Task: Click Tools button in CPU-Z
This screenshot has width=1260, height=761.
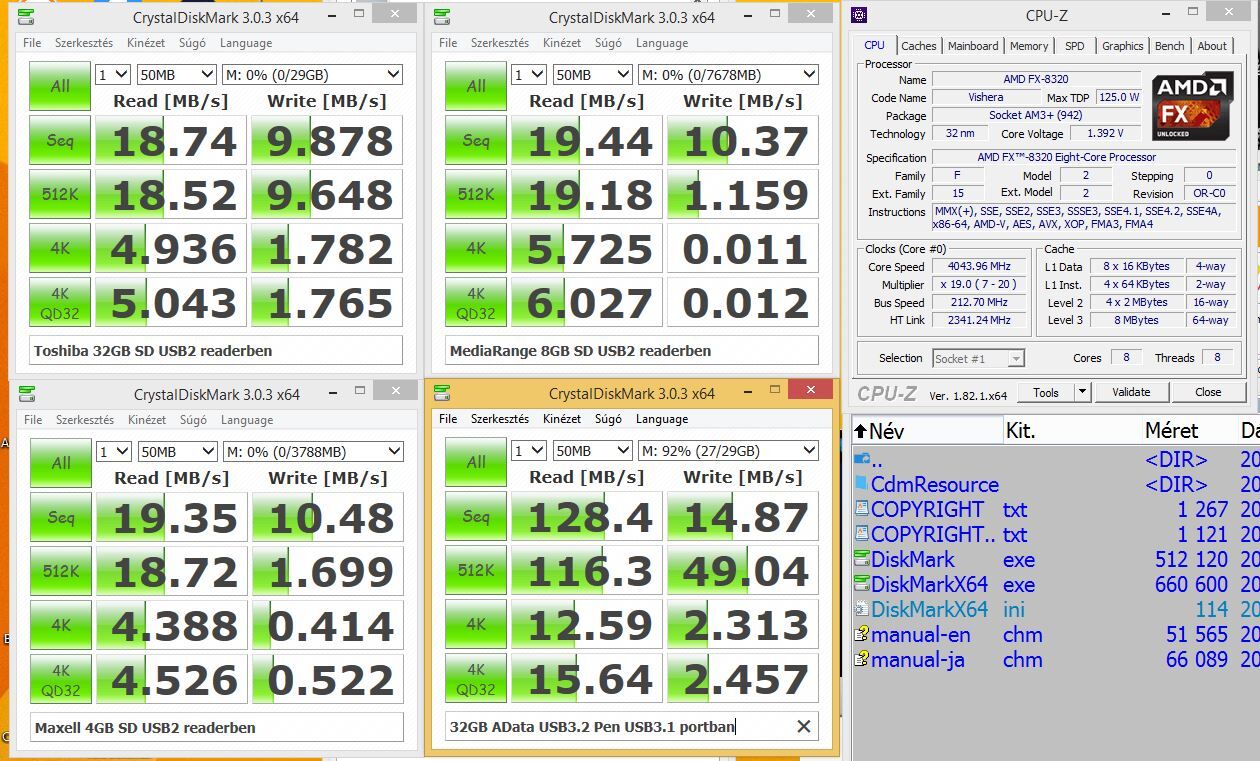Action: pyautogui.click(x=1046, y=392)
